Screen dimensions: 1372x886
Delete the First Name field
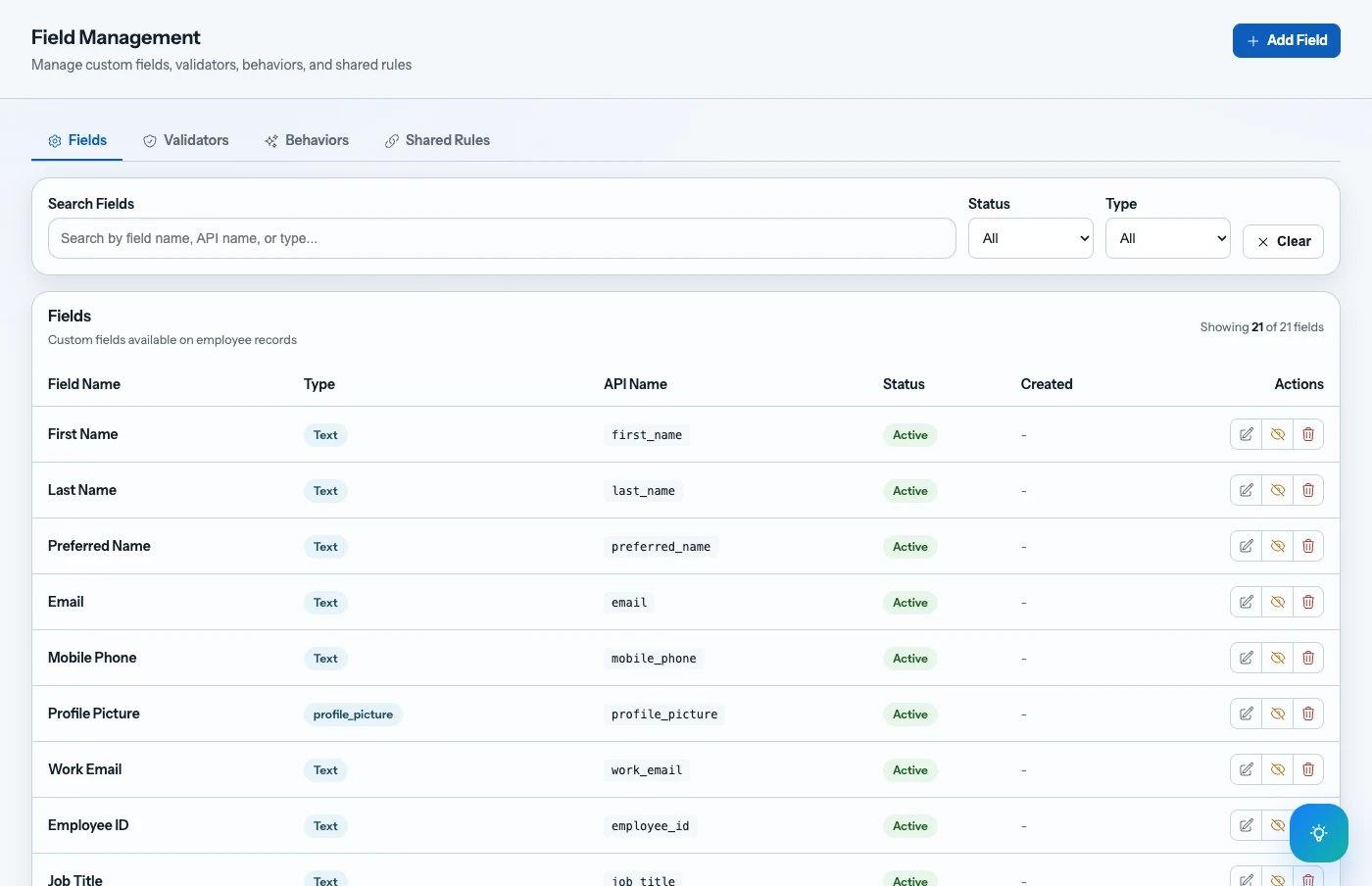point(1308,434)
